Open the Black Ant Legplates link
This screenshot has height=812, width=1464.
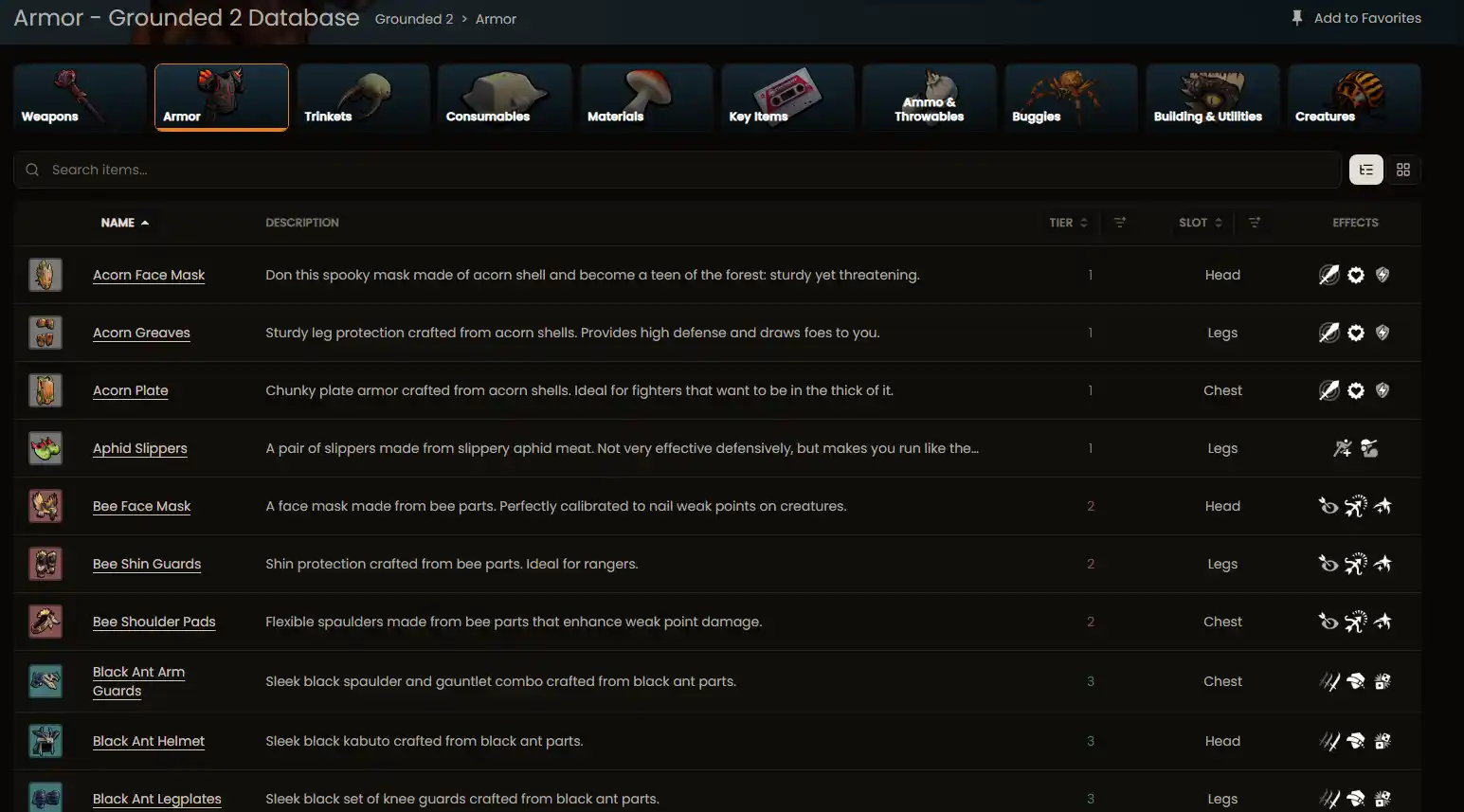coord(157,799)
